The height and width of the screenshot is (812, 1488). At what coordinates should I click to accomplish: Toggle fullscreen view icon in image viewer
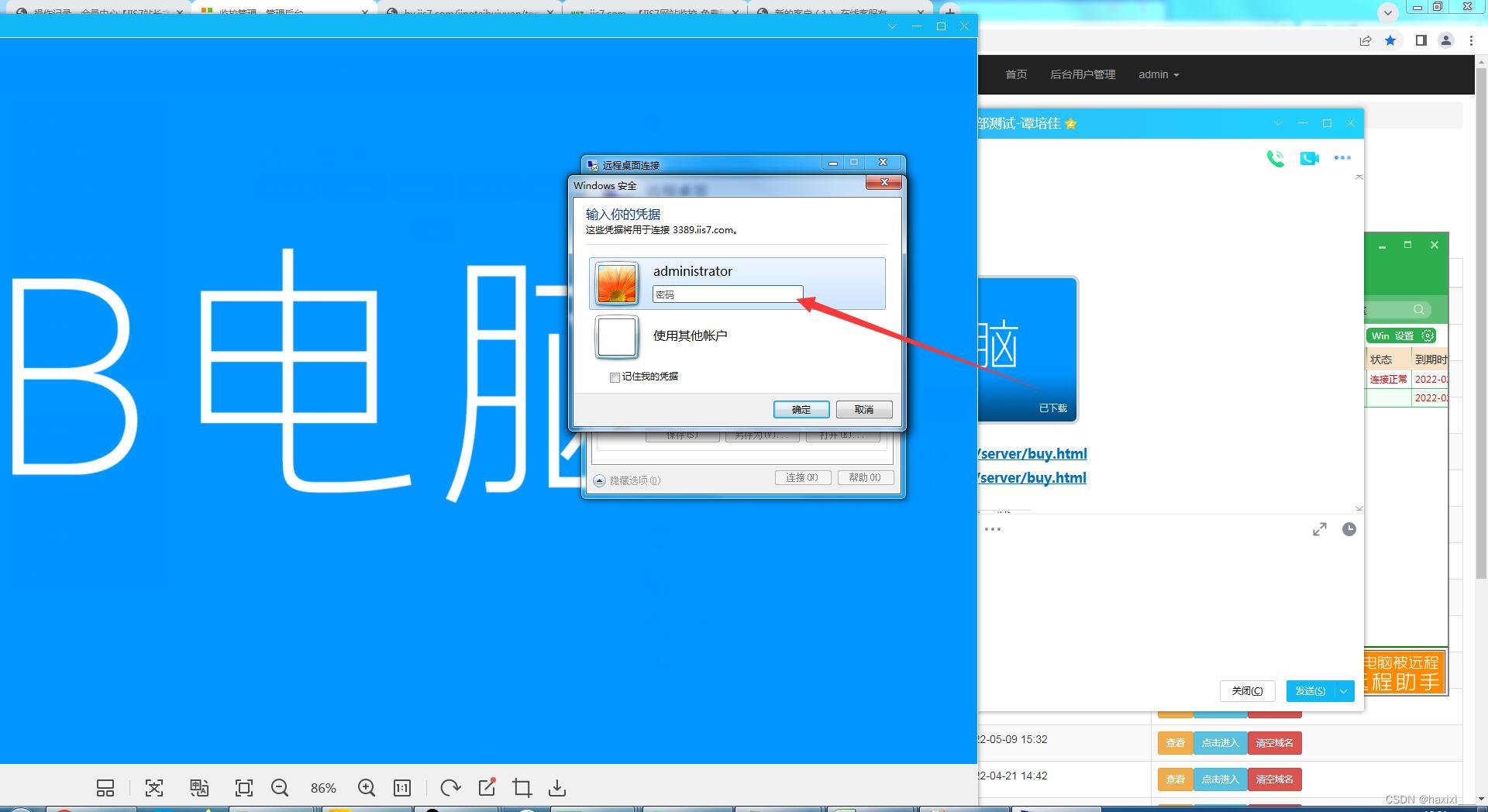tap(244, 788)
